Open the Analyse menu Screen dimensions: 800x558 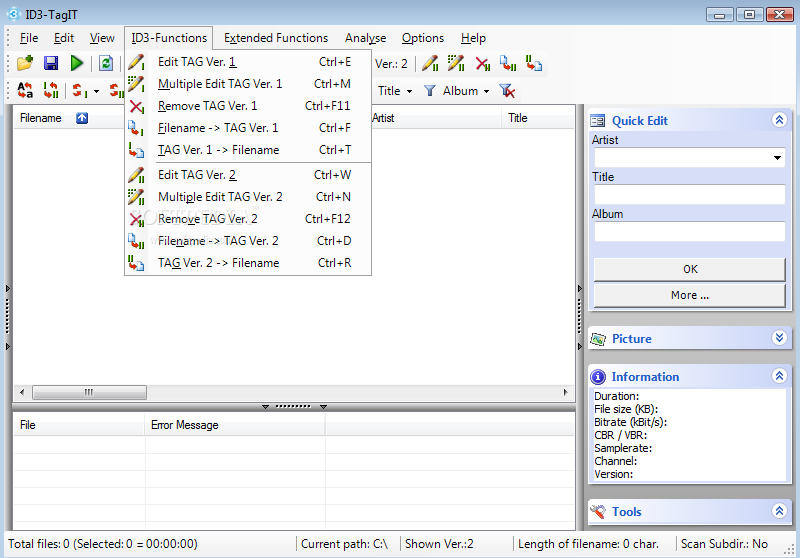tap(365, 38)
